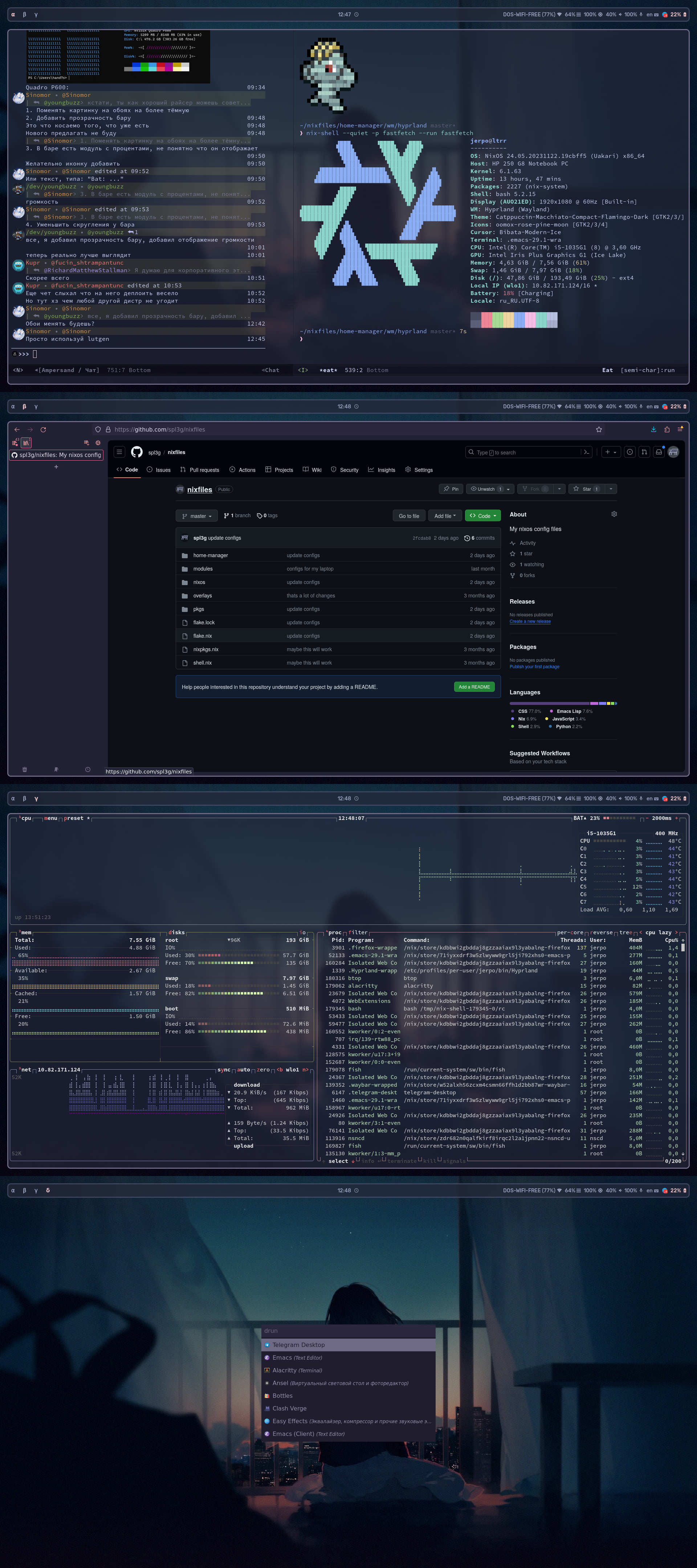Open the 6 commits history link
Image resolution: width=697 pixels, height=1568 pixels.
click(480, 538)
